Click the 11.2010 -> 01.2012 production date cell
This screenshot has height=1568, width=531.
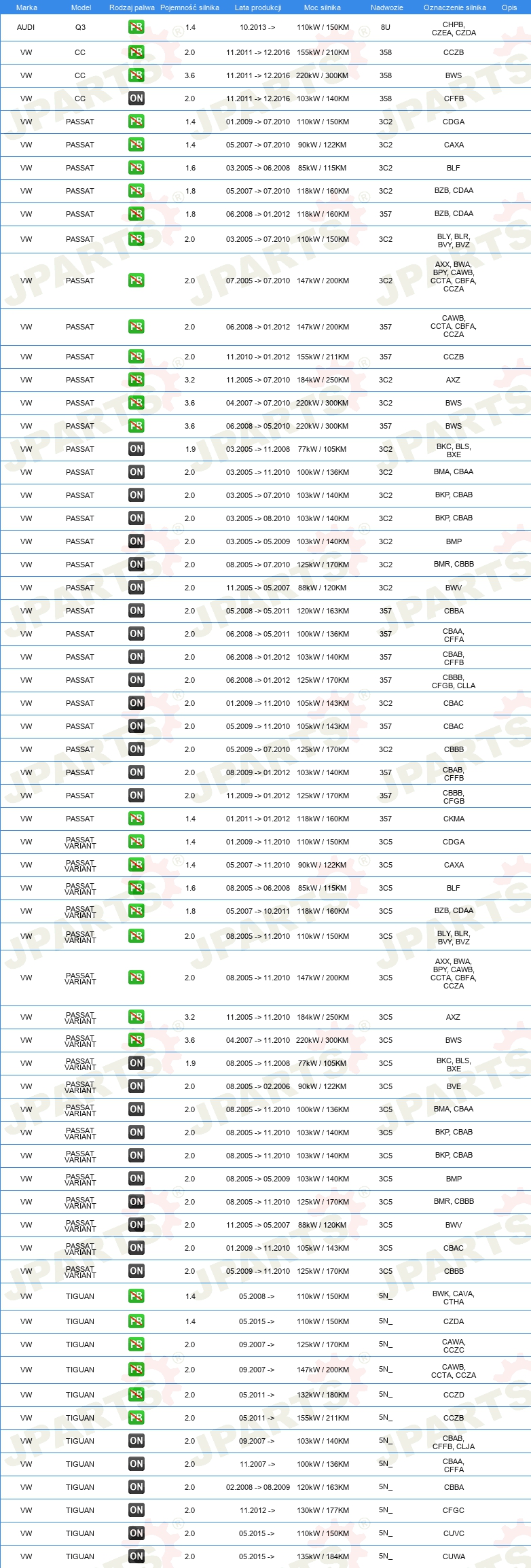click(x=258, y=357)
